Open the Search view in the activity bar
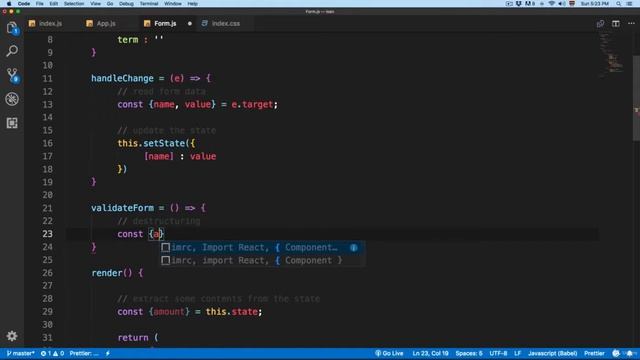 coord(12,51)
